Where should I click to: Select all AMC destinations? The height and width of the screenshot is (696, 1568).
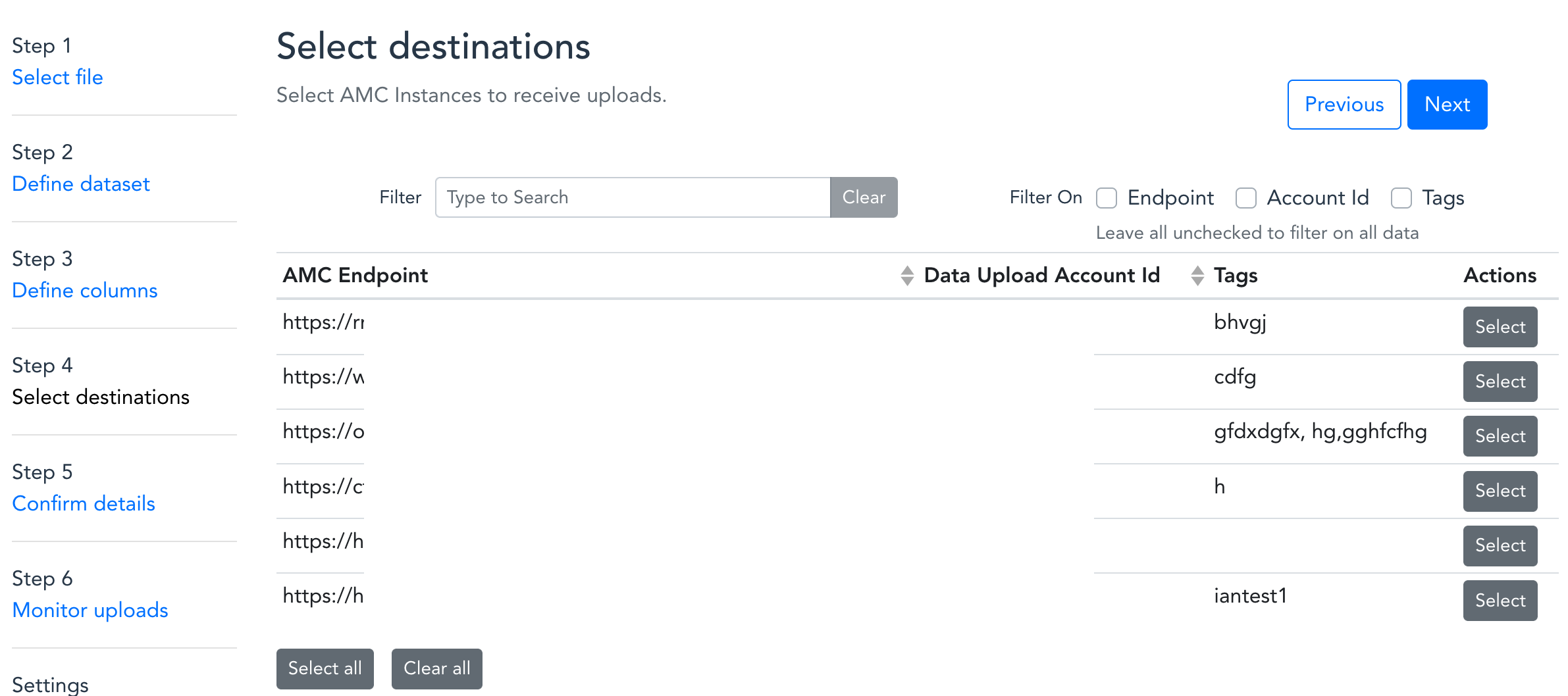325,668
